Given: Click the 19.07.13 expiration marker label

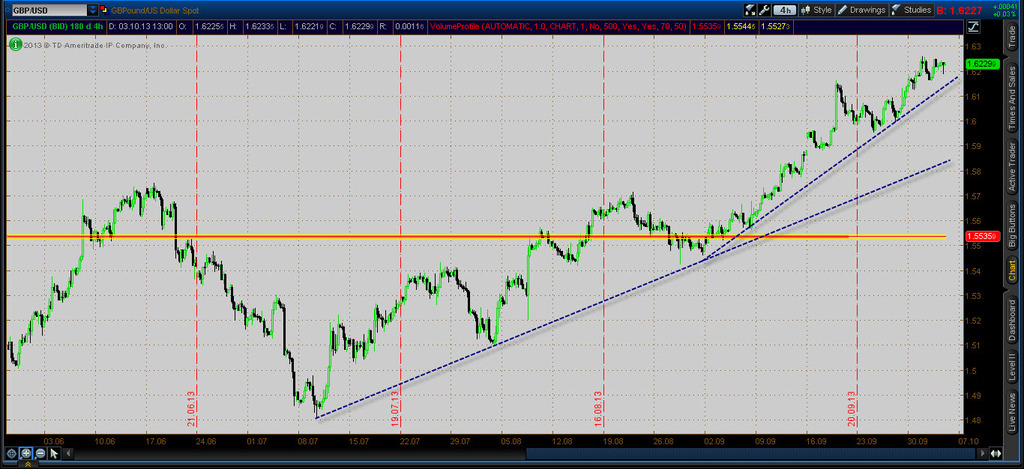Looking at the screenshot, I should [395, 408].
